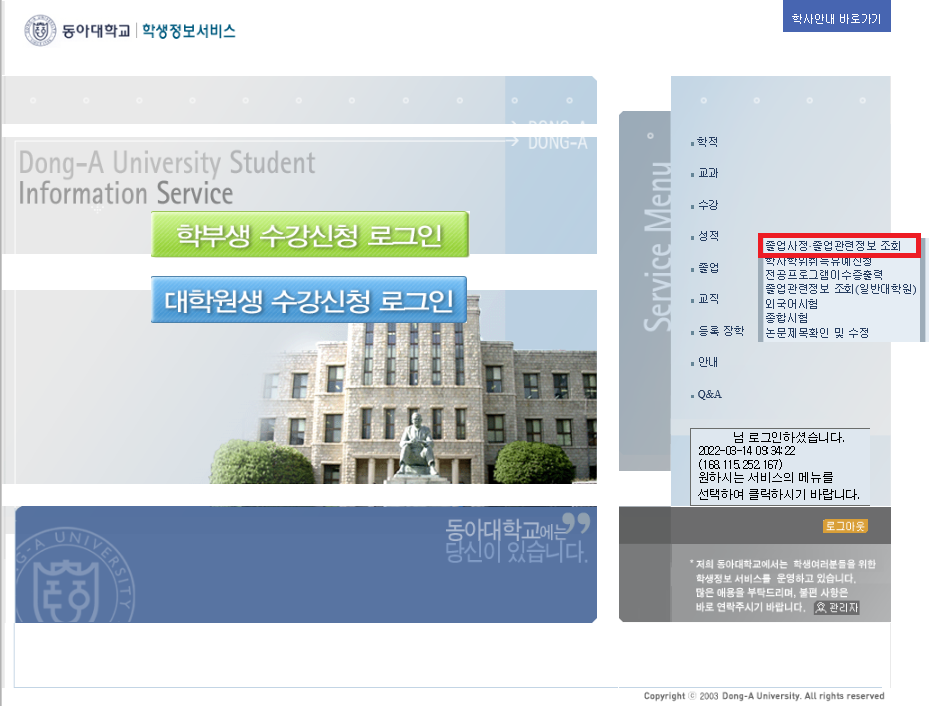Select 종합시험 submenu item
The width and height of the screenshot is (941, 706).
point(786,318)
